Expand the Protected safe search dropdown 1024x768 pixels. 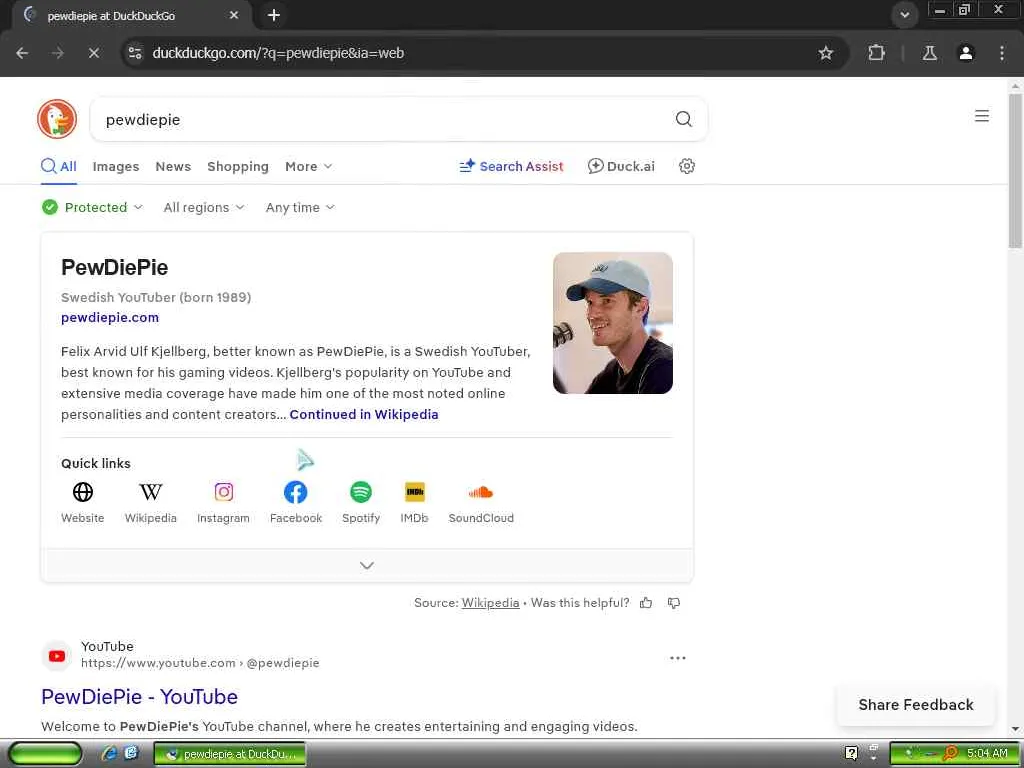(x=92, y=207)
